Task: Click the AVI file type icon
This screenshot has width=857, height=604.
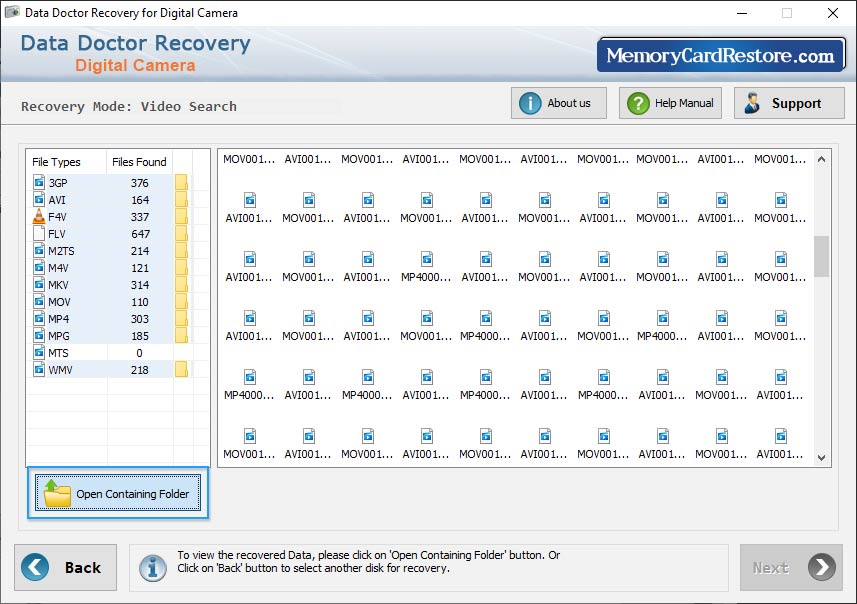Action: click(39, 200)
